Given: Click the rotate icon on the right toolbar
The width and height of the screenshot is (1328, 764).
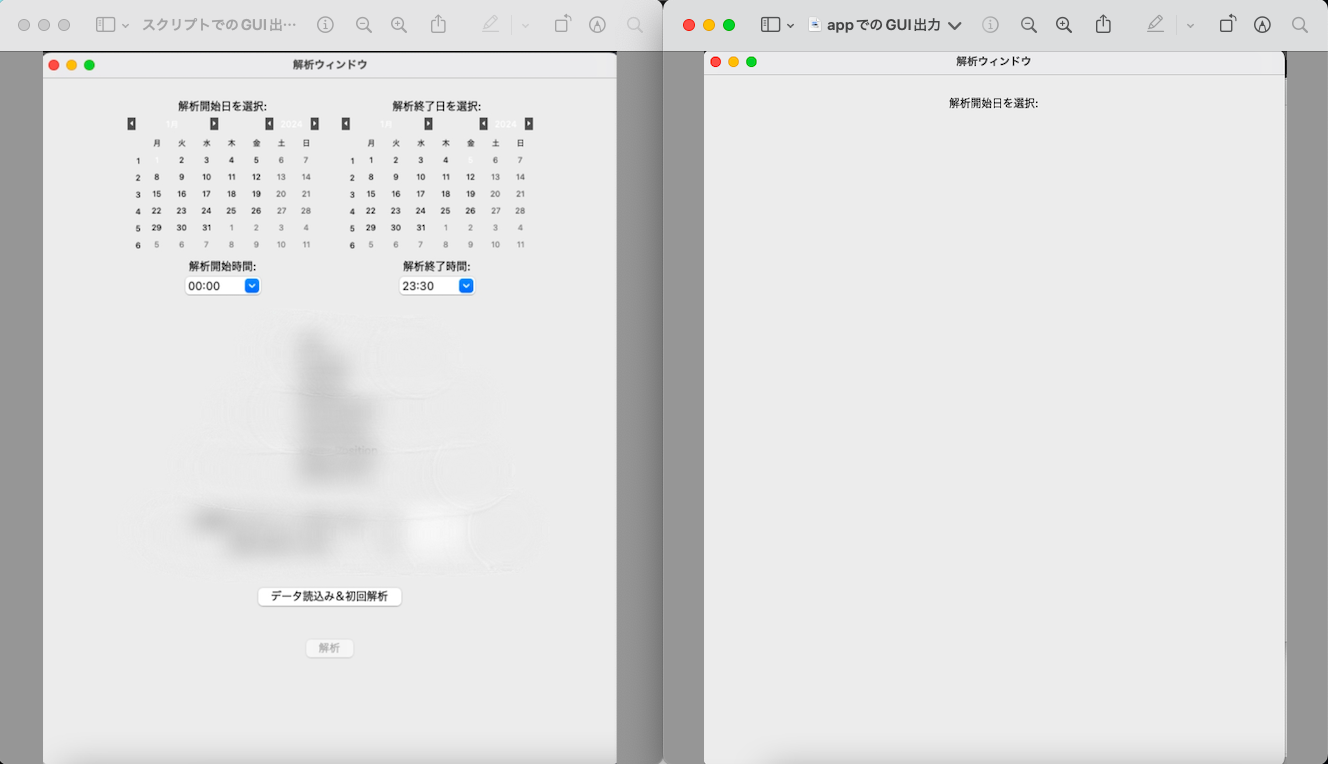Looking at the screenshot, I should 1227,24.
